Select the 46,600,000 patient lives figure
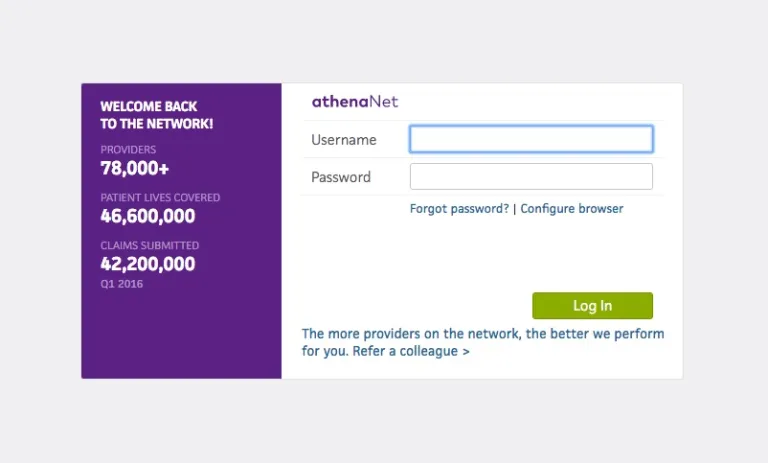This screenshot has height=463, width=768. coord(148,216)
